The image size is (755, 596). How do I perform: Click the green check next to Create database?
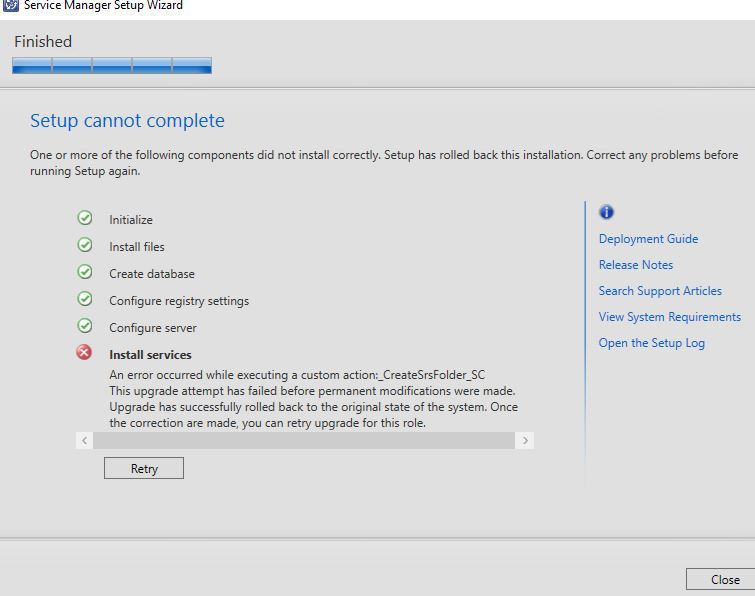(85, 272)
